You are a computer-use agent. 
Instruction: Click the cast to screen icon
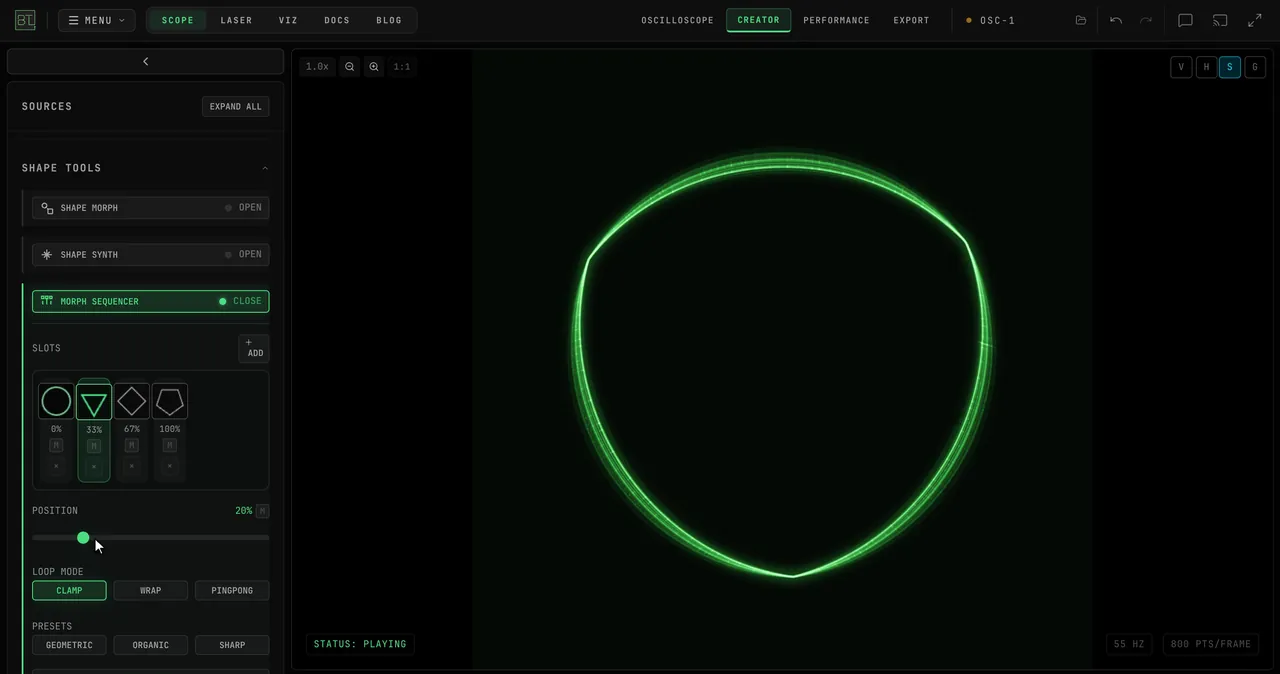coord(1220,20)
